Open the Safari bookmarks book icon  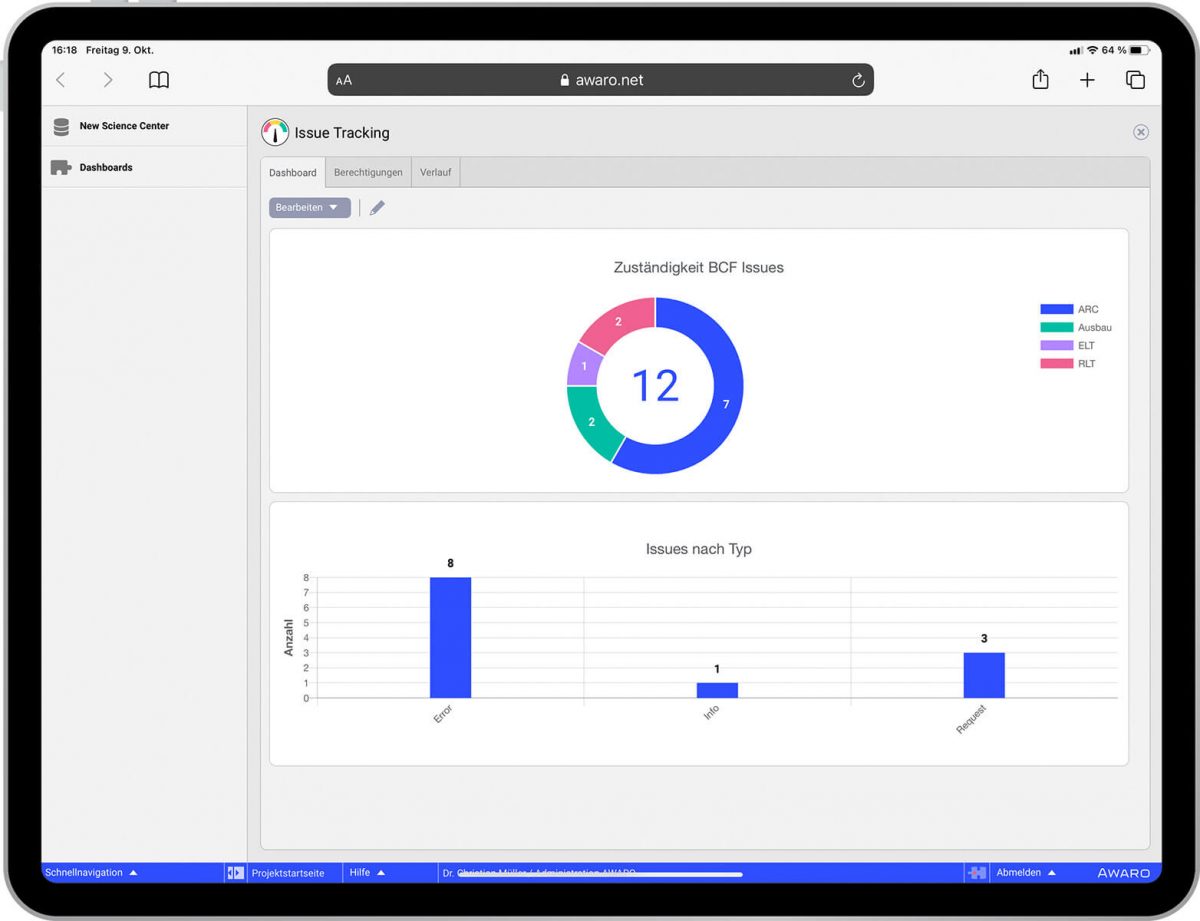159,80
